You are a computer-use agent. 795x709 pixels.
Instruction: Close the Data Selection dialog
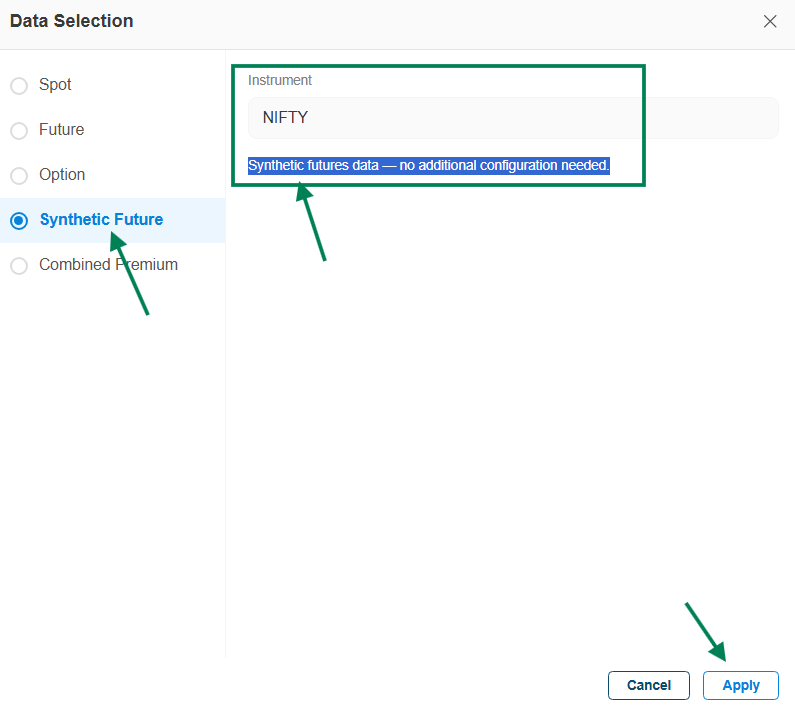pyautogui.click(x=770, y=21)
